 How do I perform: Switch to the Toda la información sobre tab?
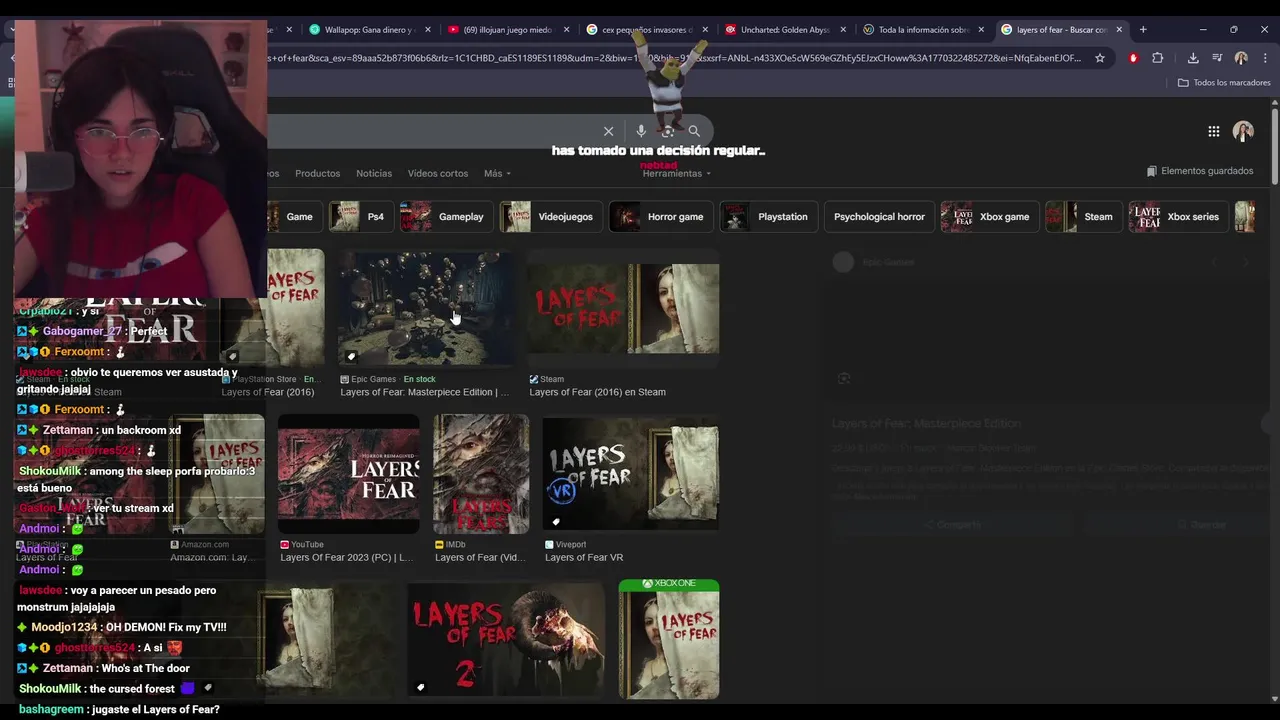(922, 30)
